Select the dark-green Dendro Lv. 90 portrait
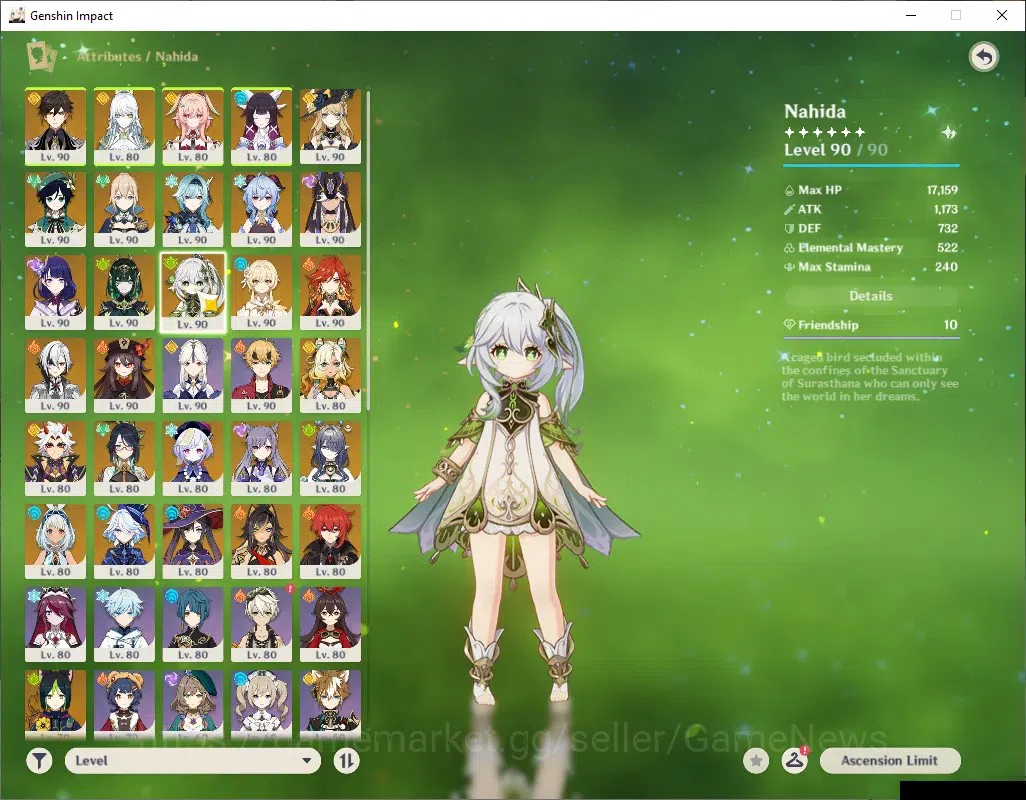Viewport: 1026px width, 800px height. [x=124, y=292]
